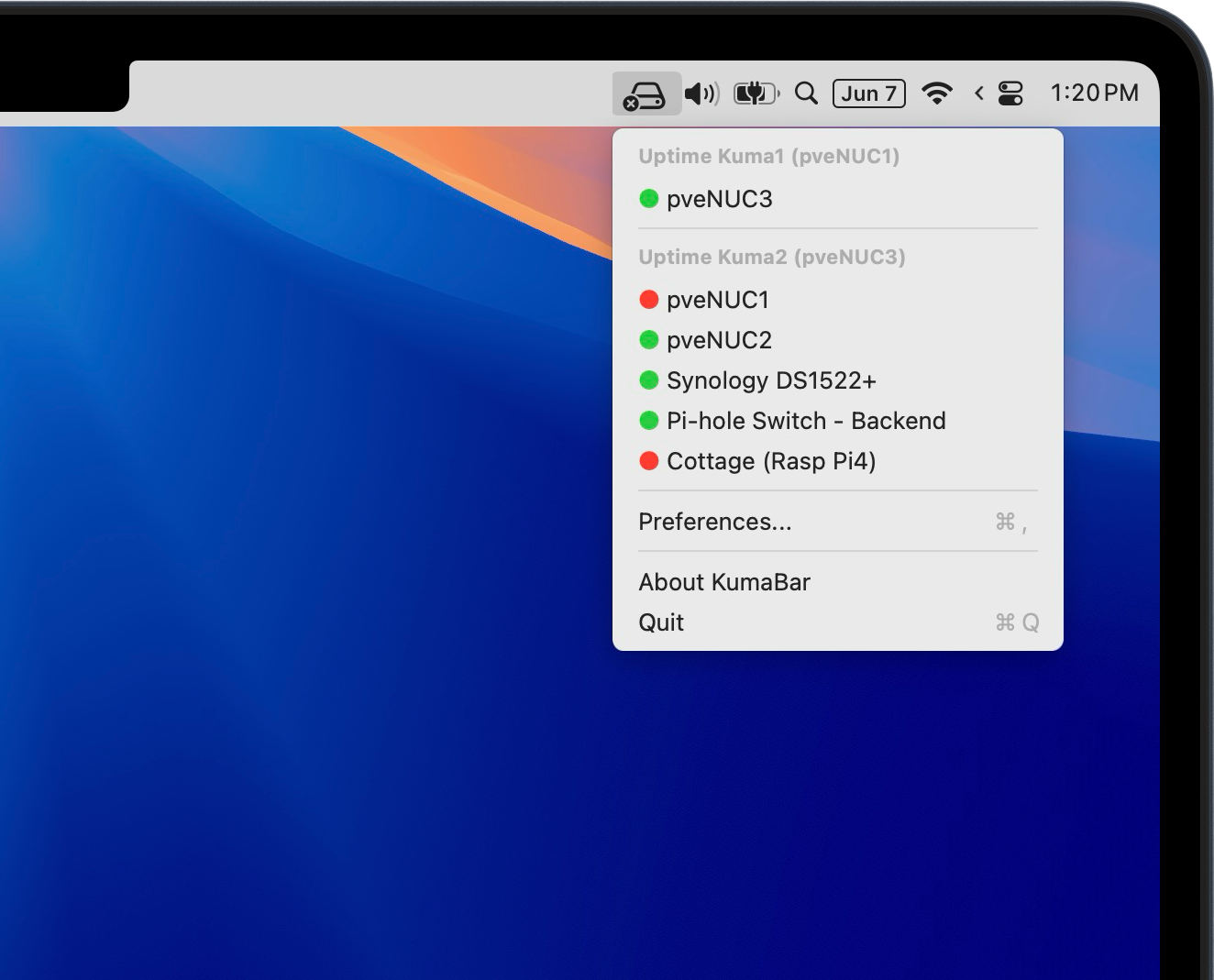Image resolution: width=1214 pixels, height=980 pixels.
Task: Click green status dot beside Pi-hole Switch
Action: (x=649, y=420)
